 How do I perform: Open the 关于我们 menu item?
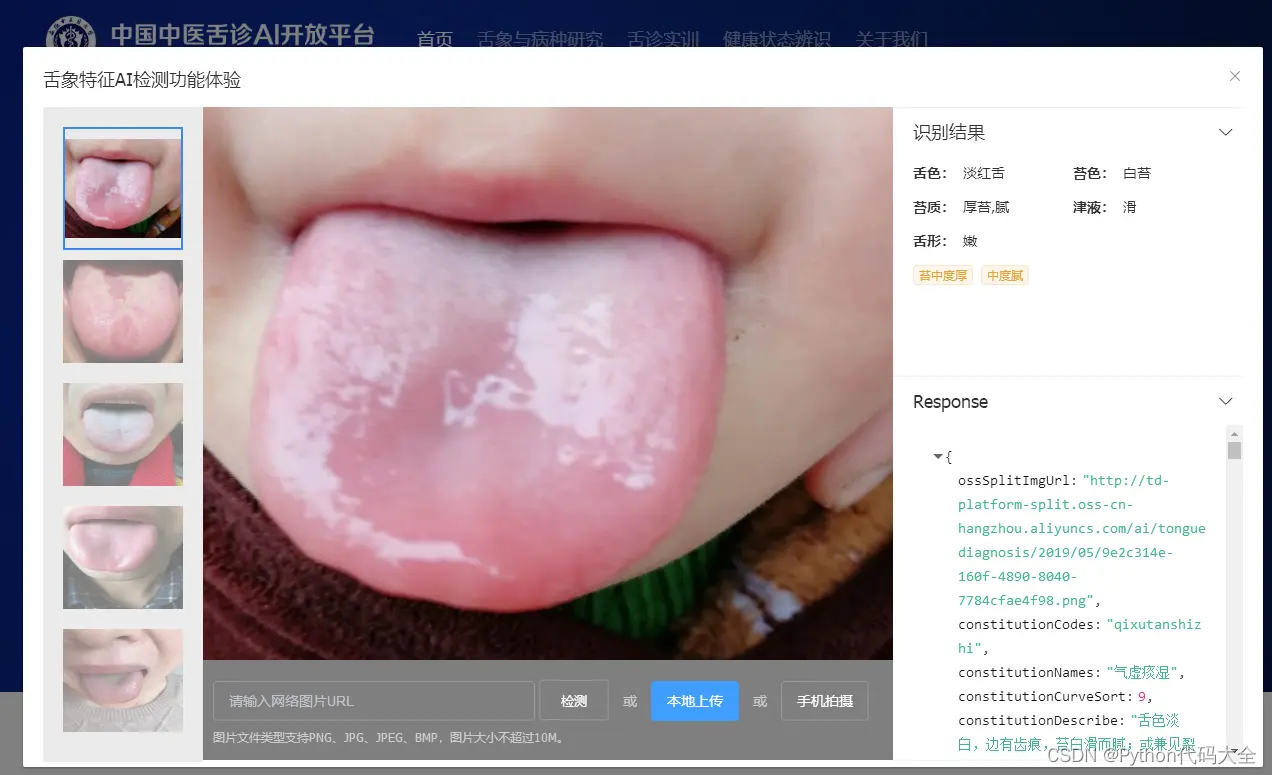click(x=892, y=40)
